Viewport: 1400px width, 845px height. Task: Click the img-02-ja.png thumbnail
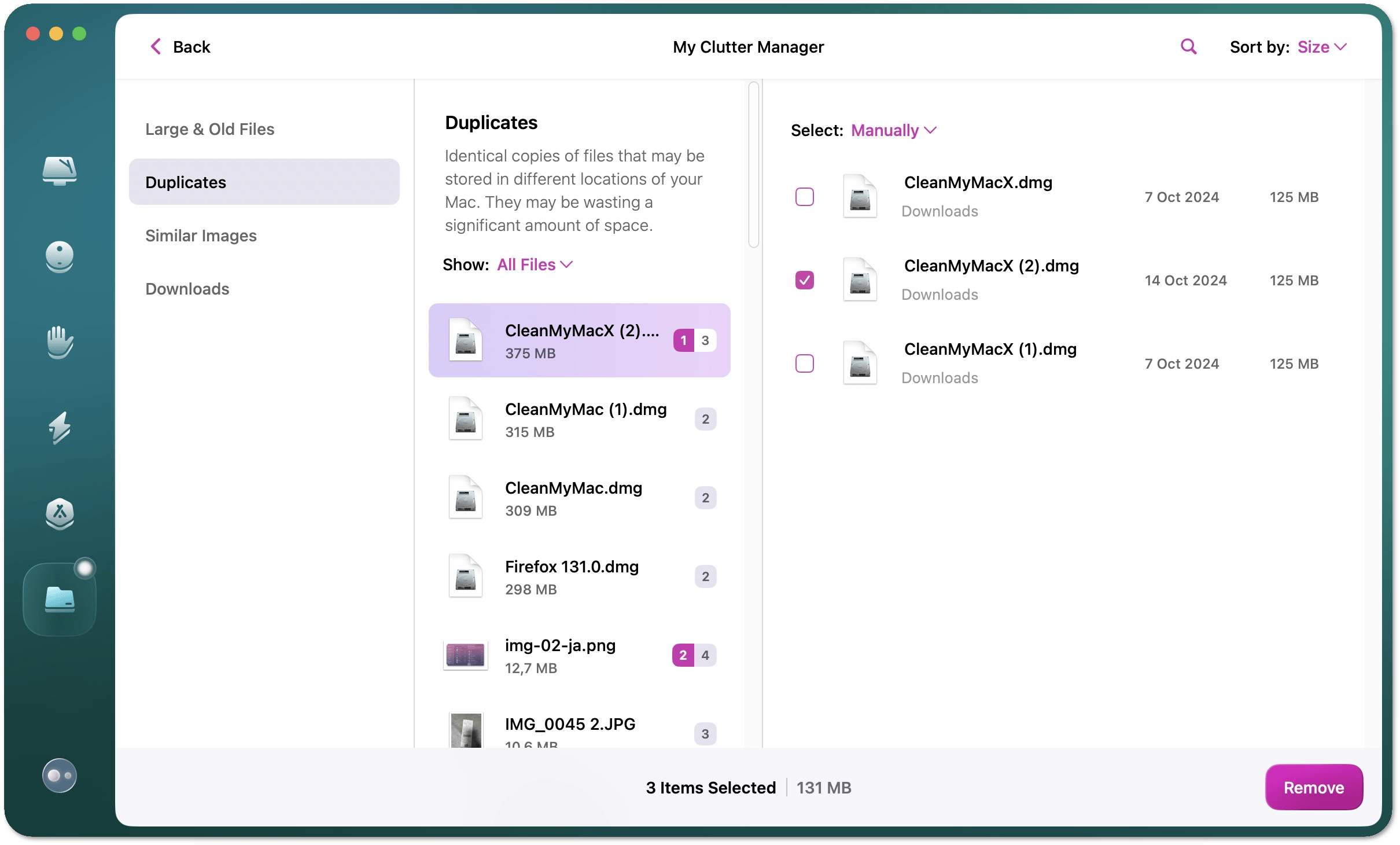466,655
